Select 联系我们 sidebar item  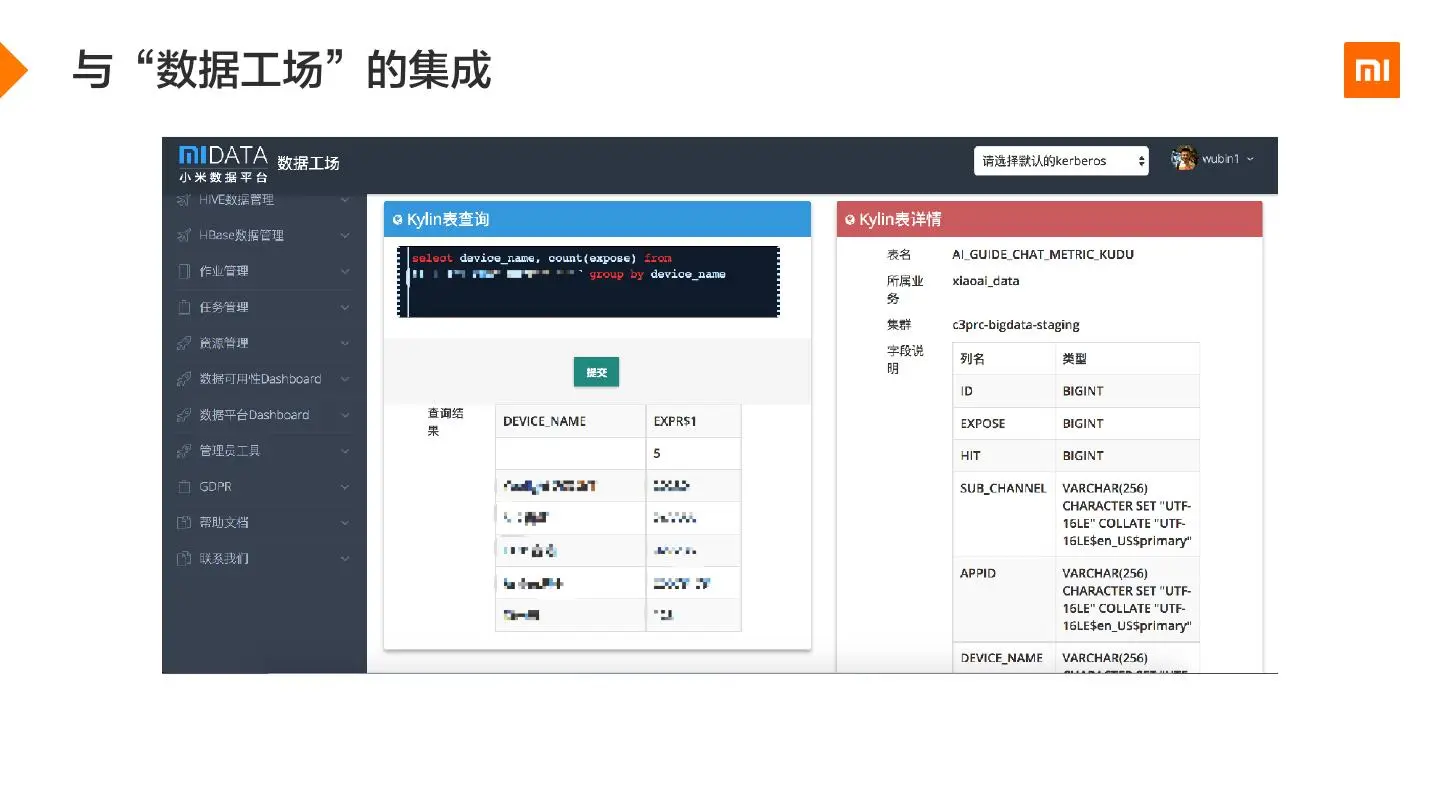pos(224,559)
